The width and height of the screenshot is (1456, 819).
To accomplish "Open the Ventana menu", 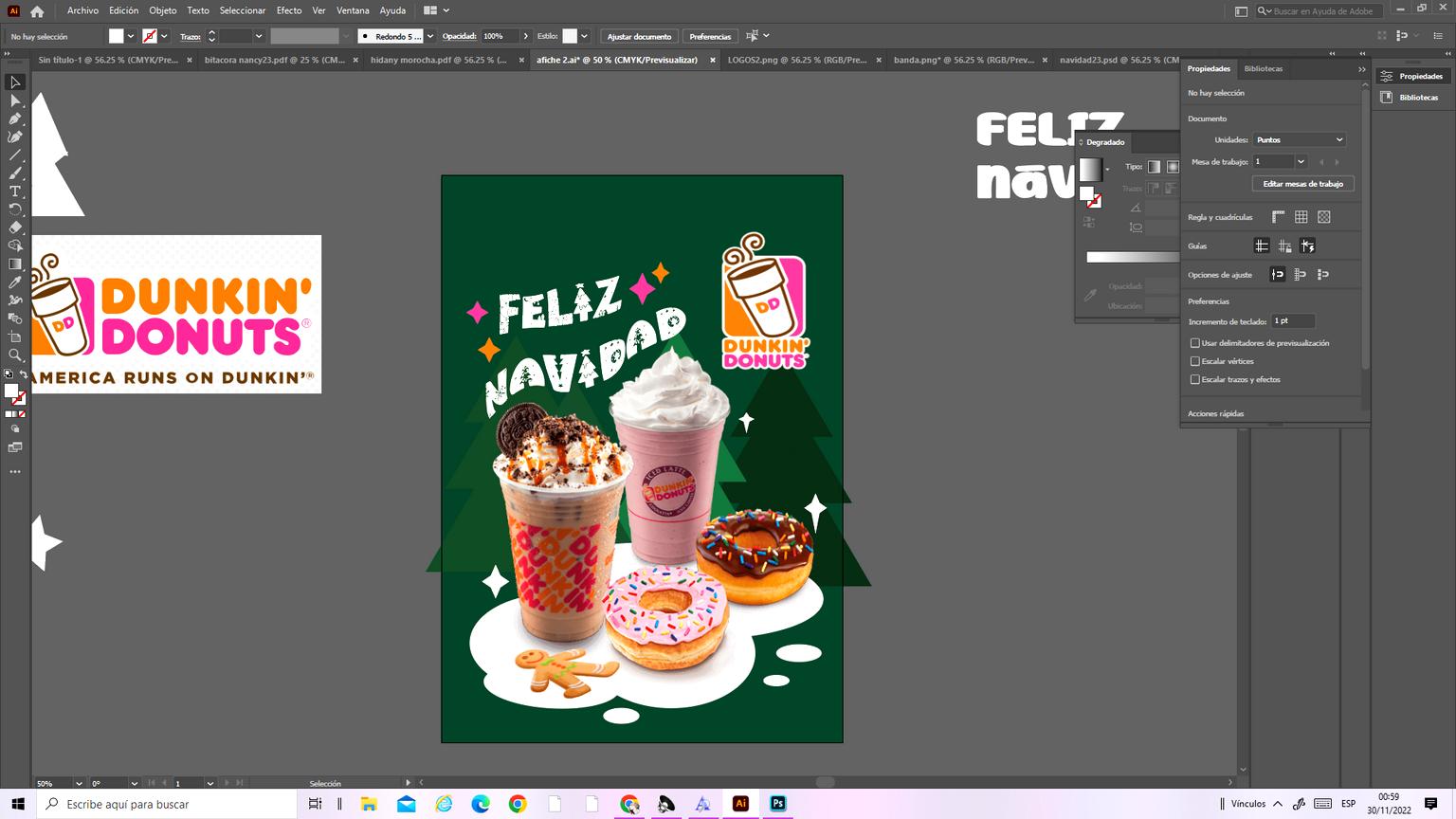I will 353,10.
